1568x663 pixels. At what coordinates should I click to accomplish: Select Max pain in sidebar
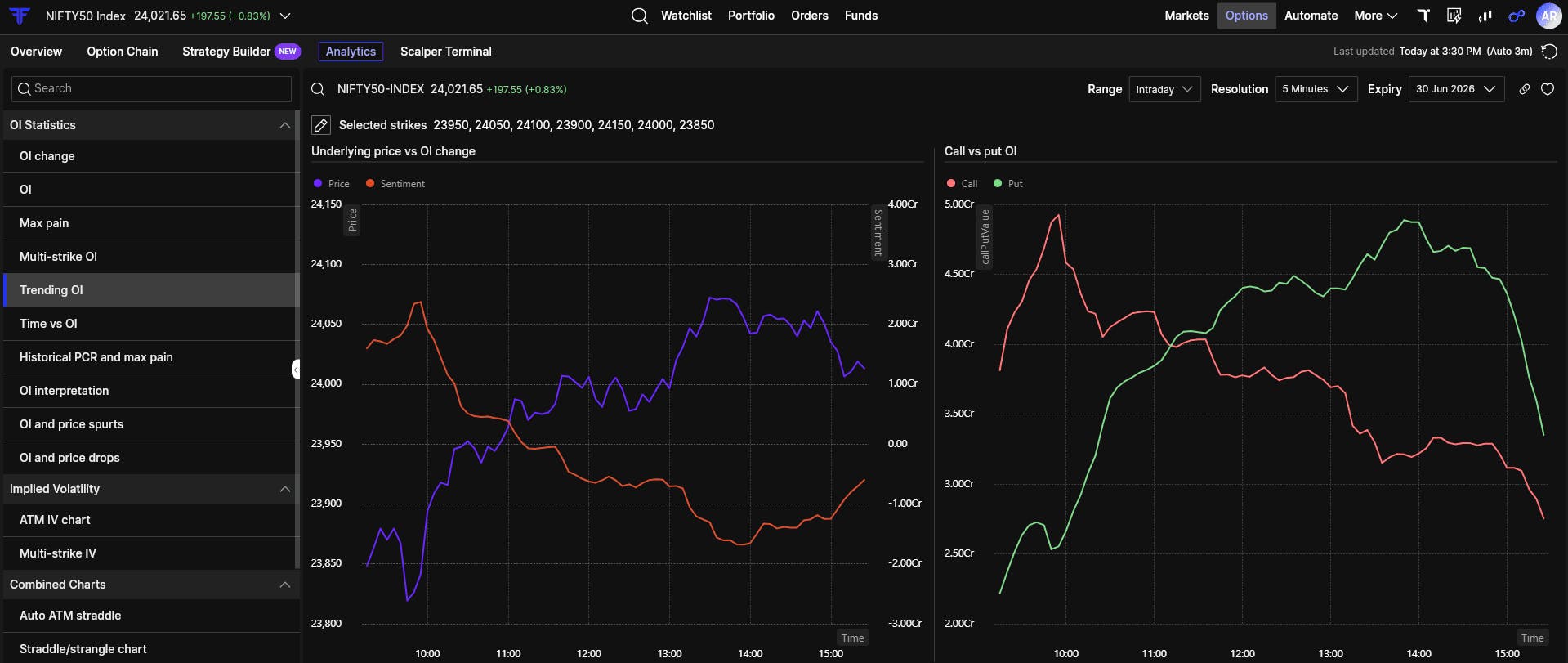pyautogui.click(x=150, y=223)
